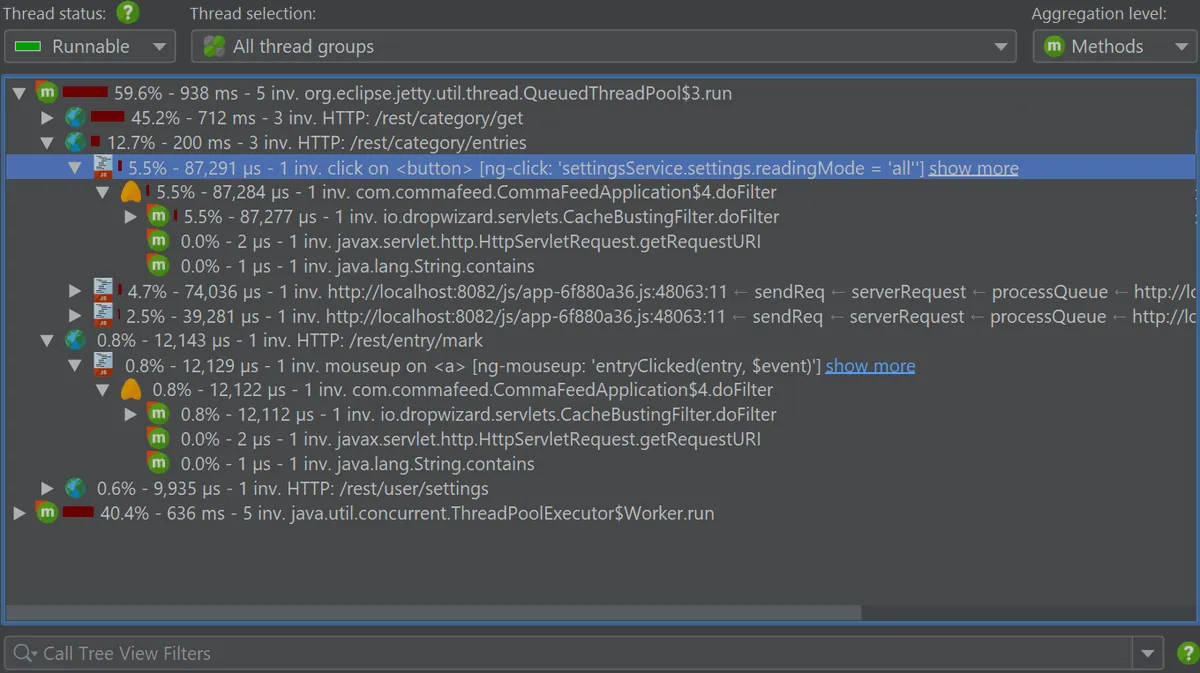Click show more link on mouseup row

(870, 366)
